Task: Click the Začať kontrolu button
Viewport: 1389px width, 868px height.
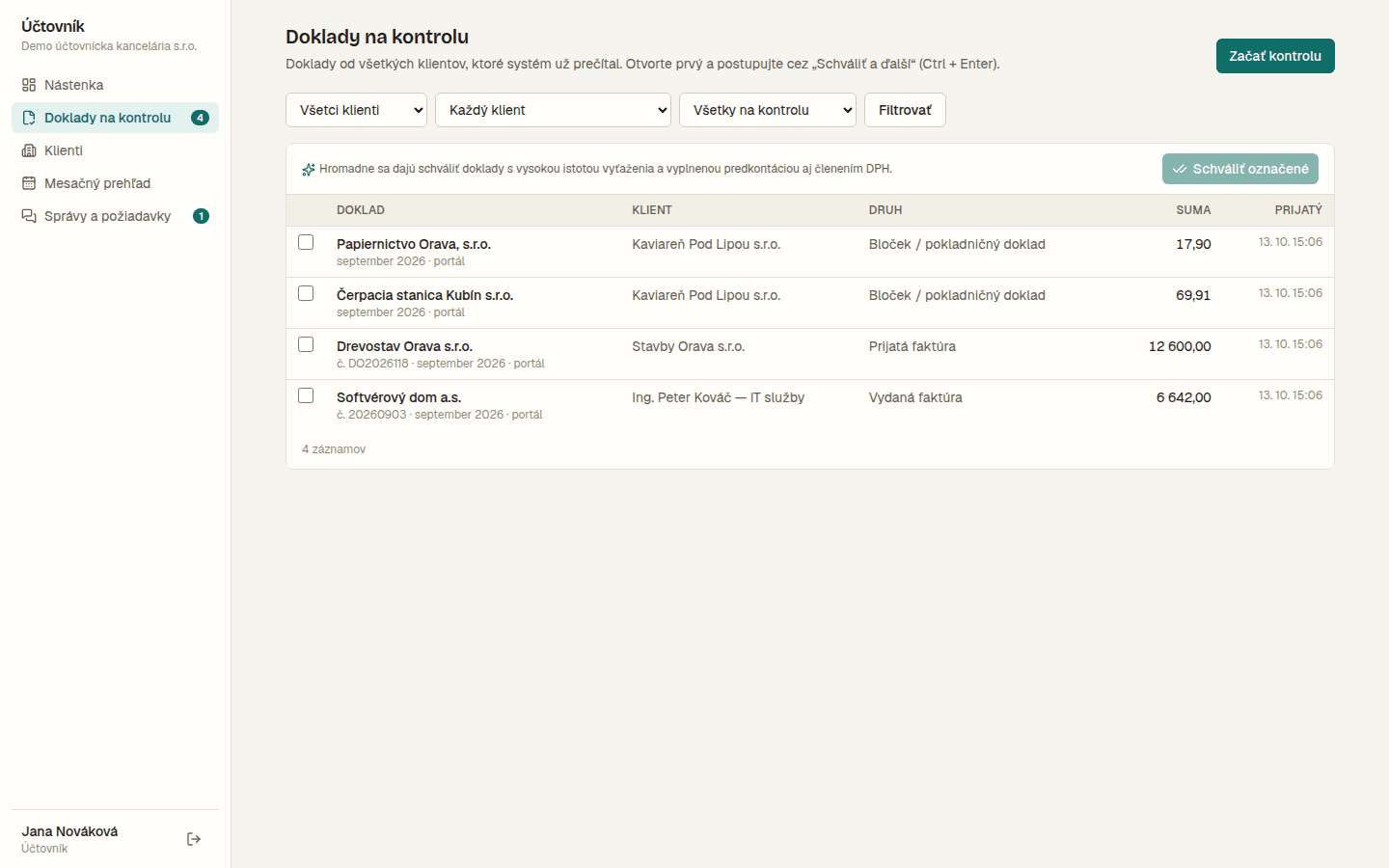Action: (x=1275, y=56)
